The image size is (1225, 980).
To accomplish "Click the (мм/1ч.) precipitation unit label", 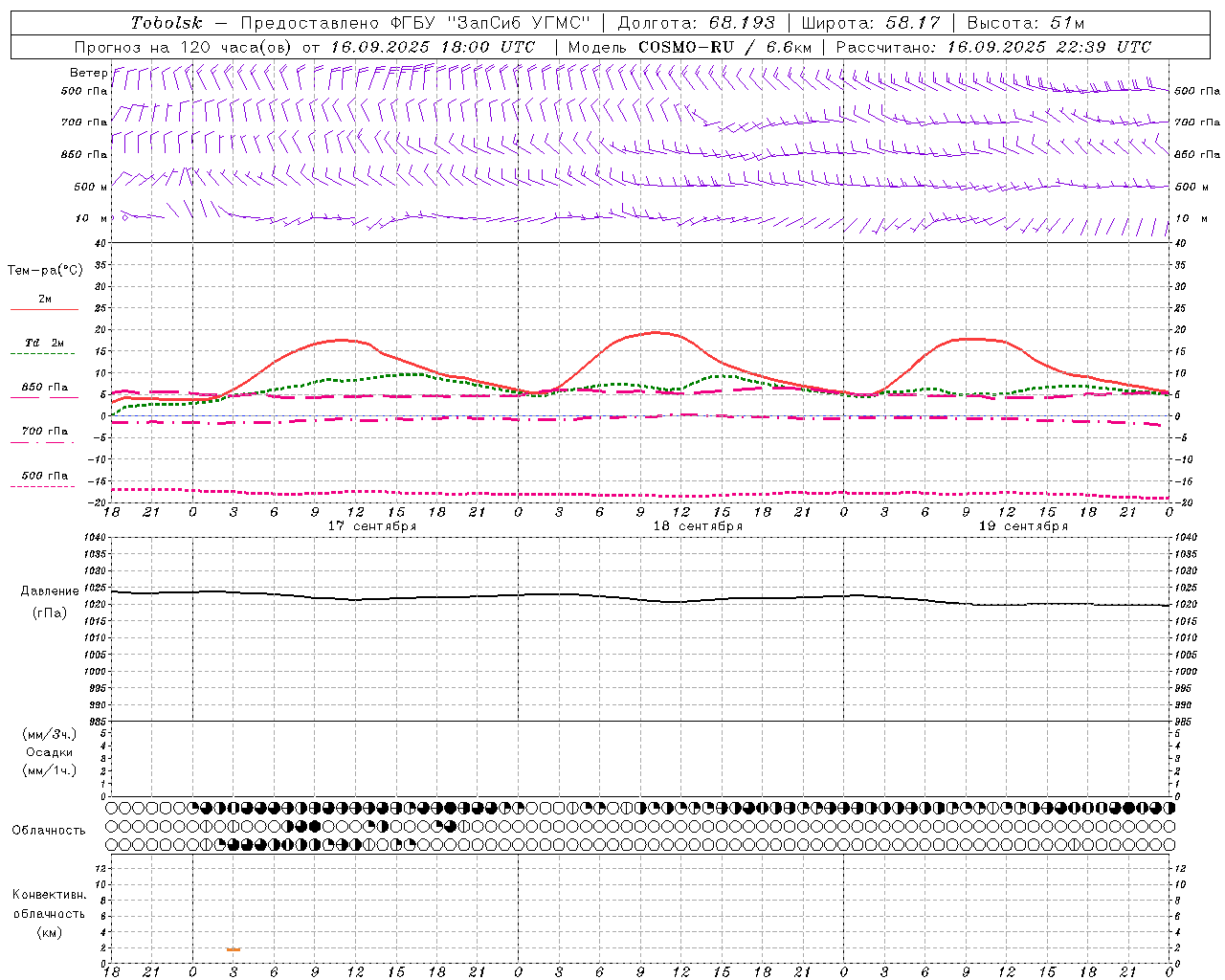I will pos(50,770).
